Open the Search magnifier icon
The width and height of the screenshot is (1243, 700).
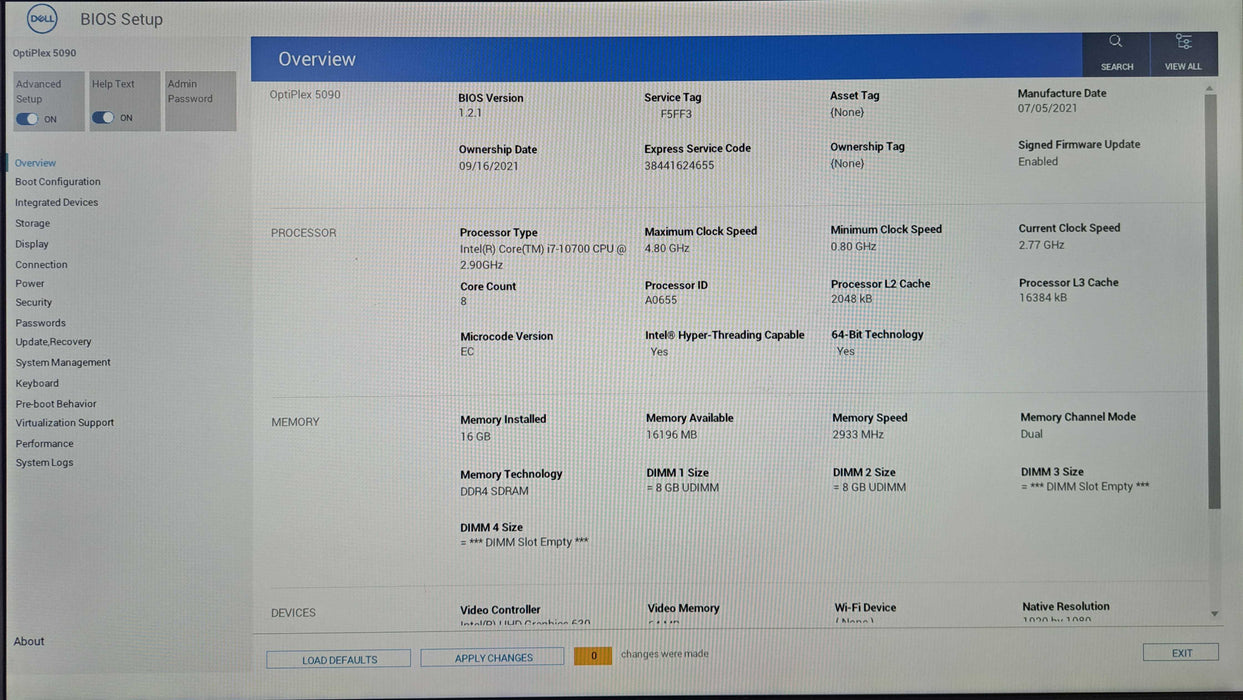point(1116,42)
